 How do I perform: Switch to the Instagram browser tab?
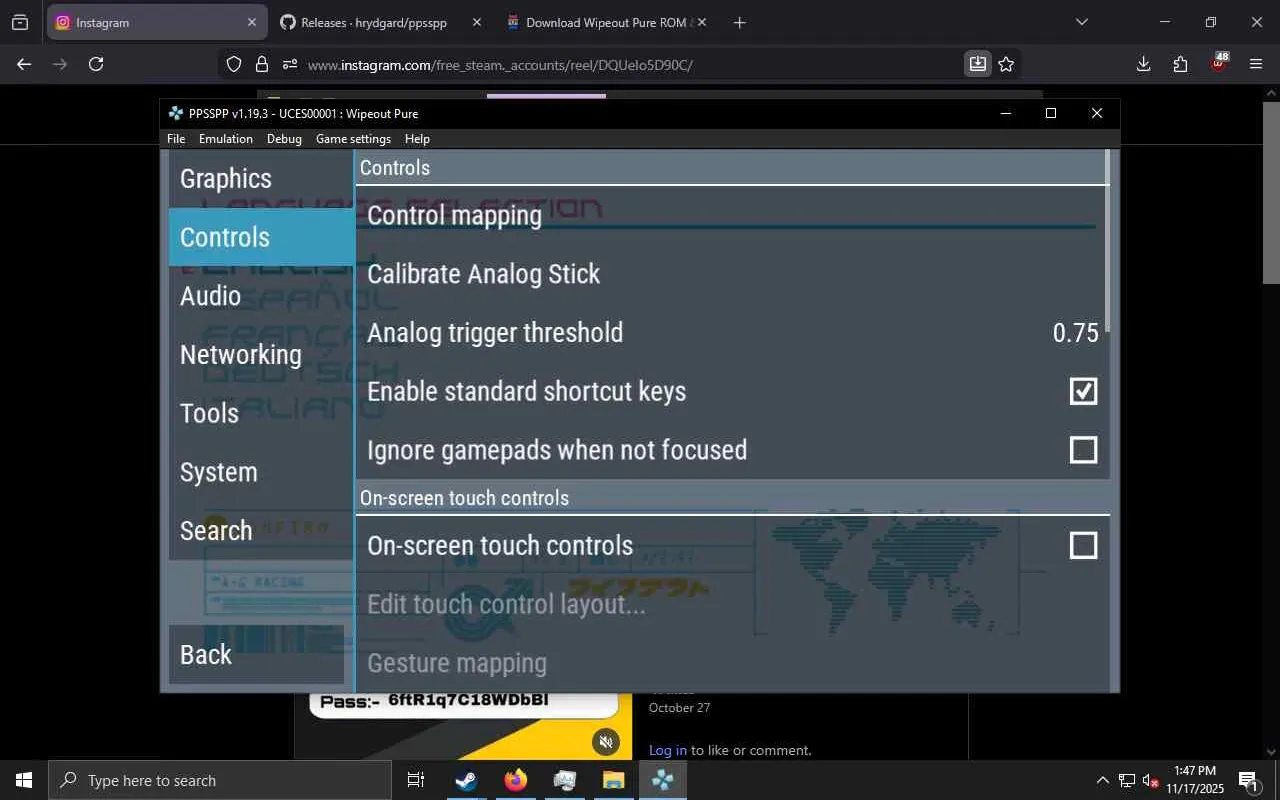156,22
